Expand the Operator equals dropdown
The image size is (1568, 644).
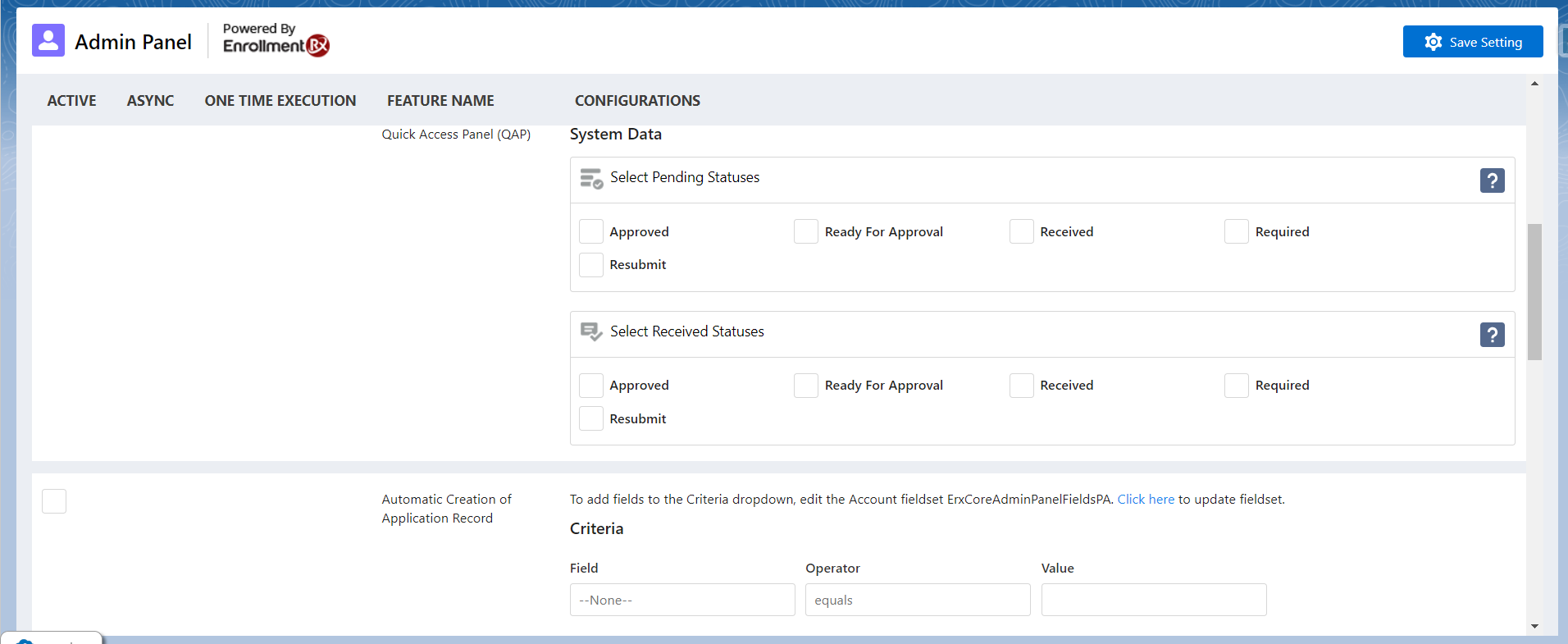[x=917, y=600]
